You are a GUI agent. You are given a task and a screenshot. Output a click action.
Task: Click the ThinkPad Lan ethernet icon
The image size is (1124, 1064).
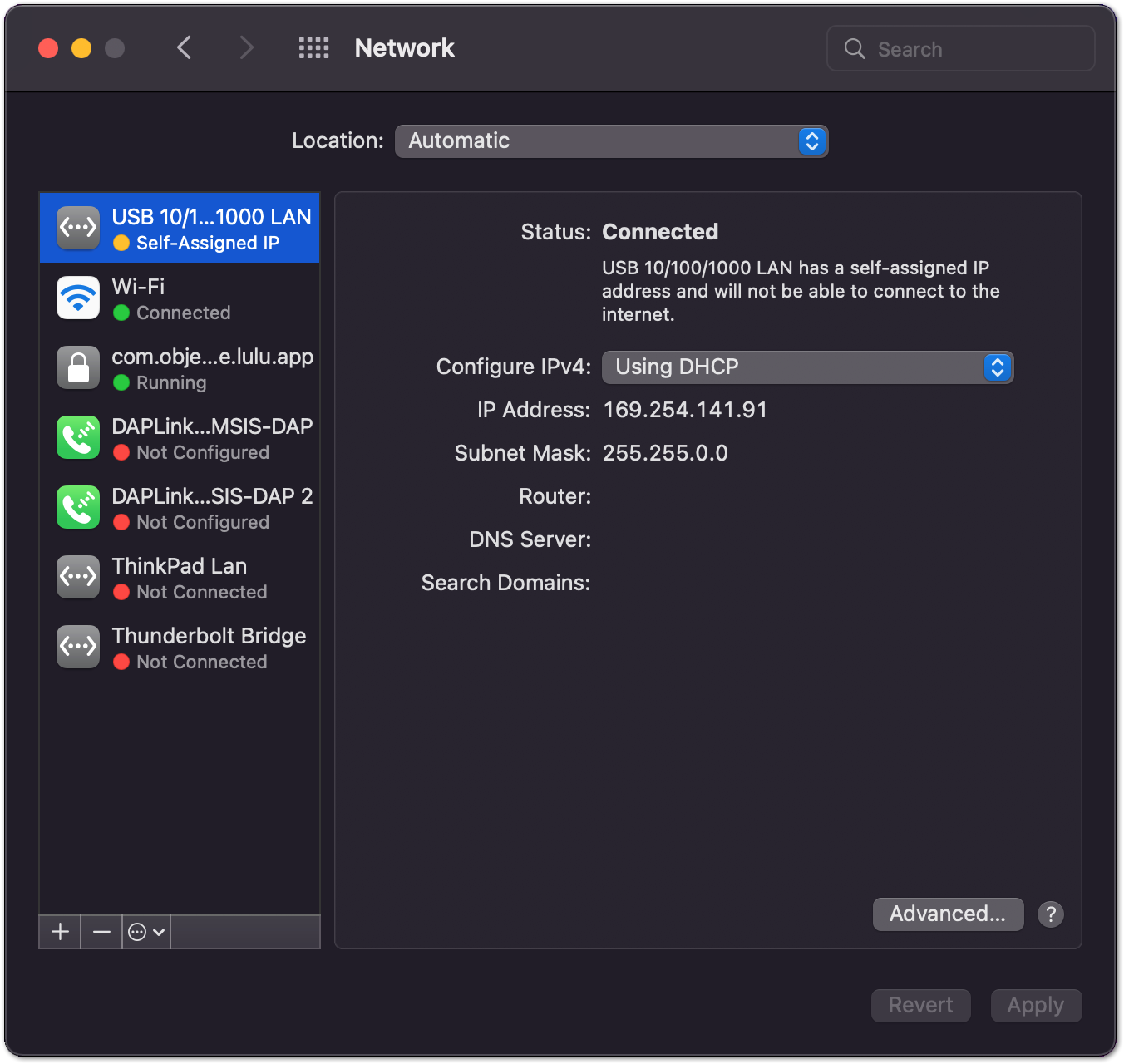click(78, 577)
